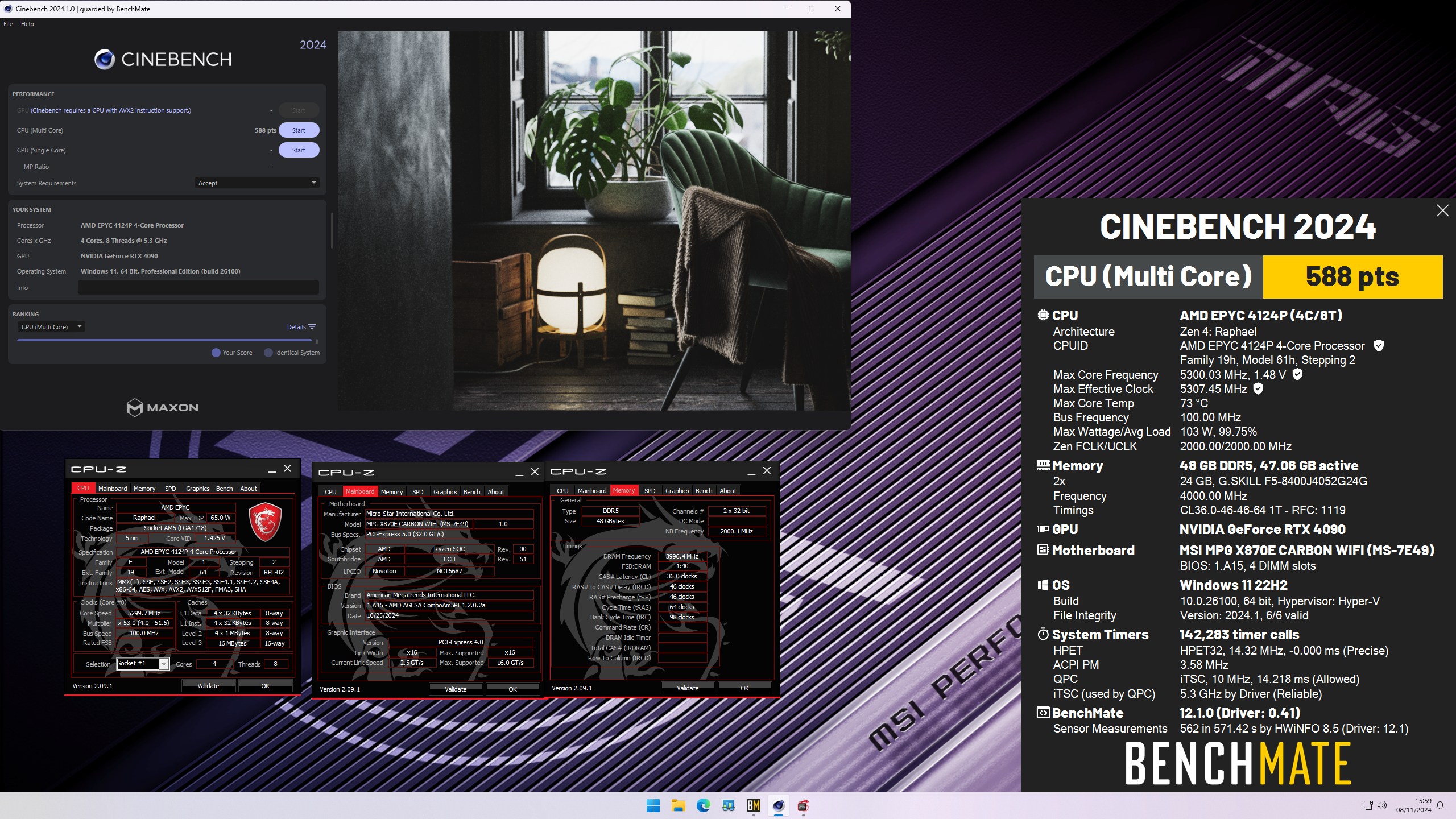Click the yellow 588 pts BenchMate score box
Viewport: 1456px width, 819px height.
1352,277
